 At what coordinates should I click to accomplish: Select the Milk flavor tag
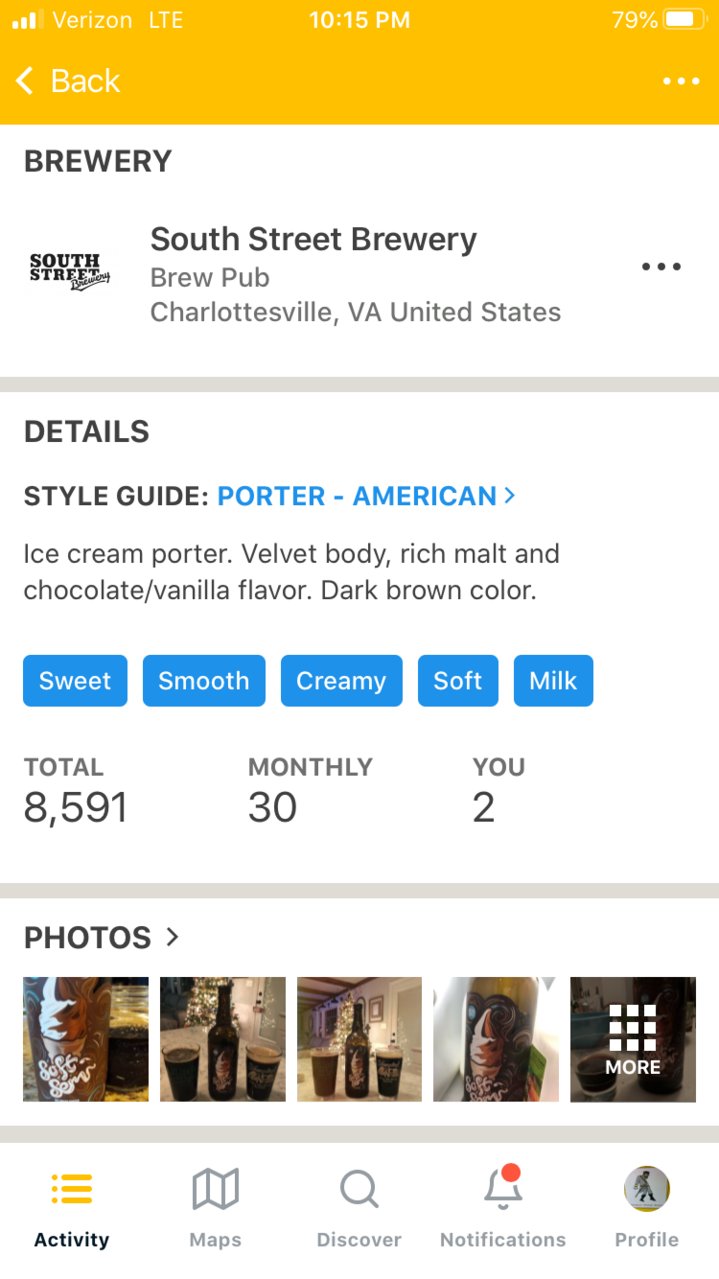pos(553,681)
